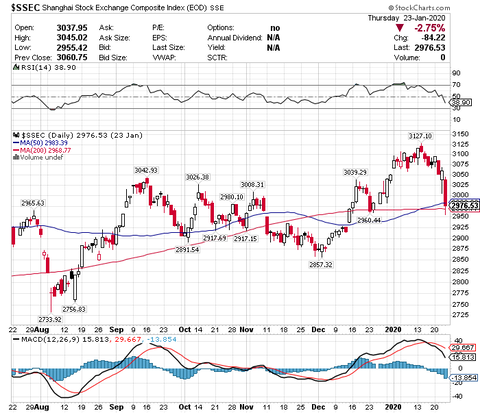Click the 3039.29 price label
Viewport: 480px width, 413px height.
pos(355,172)
